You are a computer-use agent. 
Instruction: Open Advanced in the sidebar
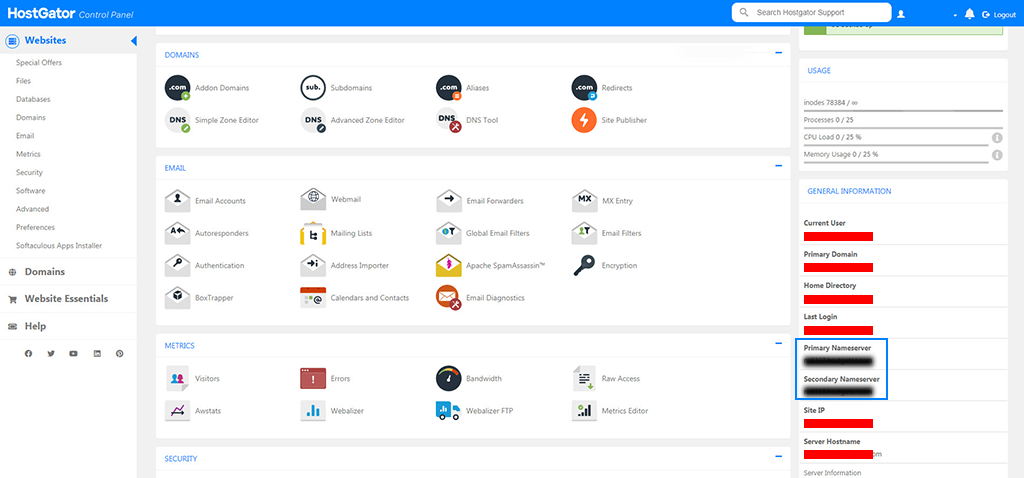point(33,209)
